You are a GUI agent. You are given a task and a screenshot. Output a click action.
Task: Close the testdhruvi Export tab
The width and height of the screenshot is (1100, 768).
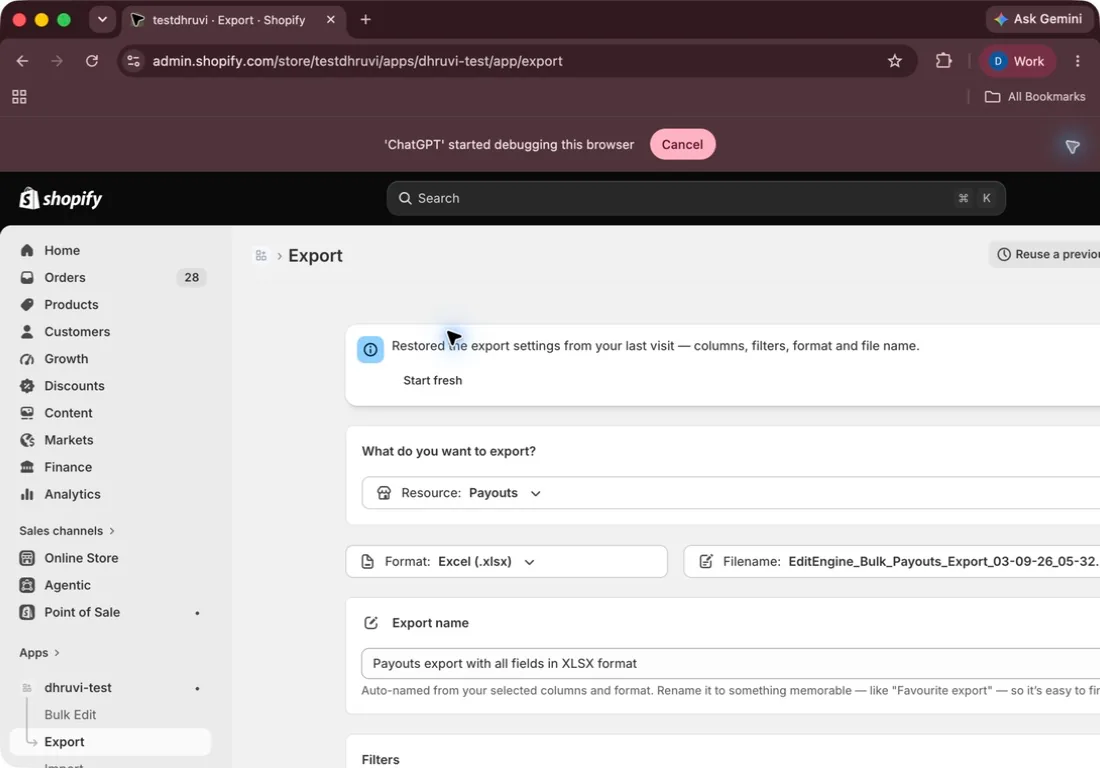coord(330,20)
